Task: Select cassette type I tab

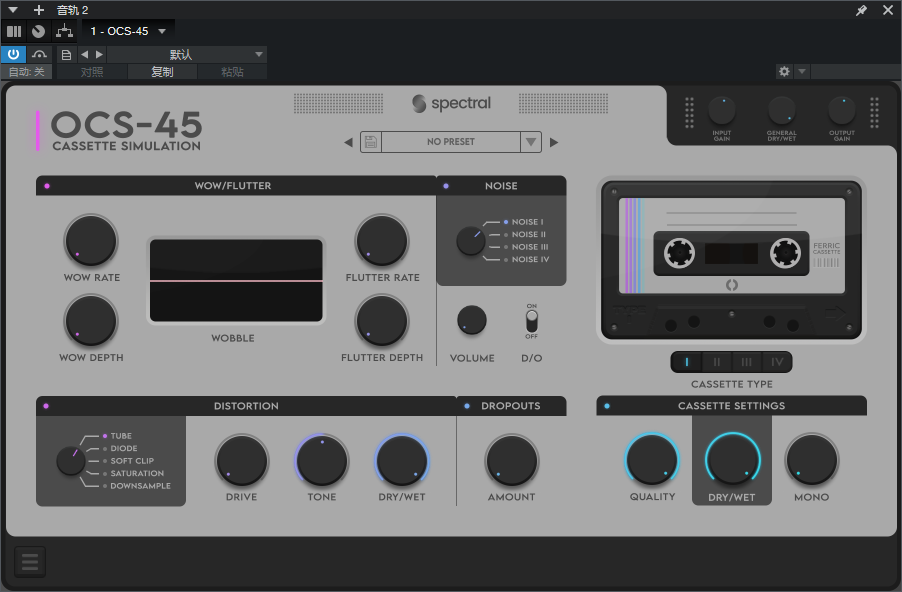Action: pyautogui.click(x=687, y=362)
